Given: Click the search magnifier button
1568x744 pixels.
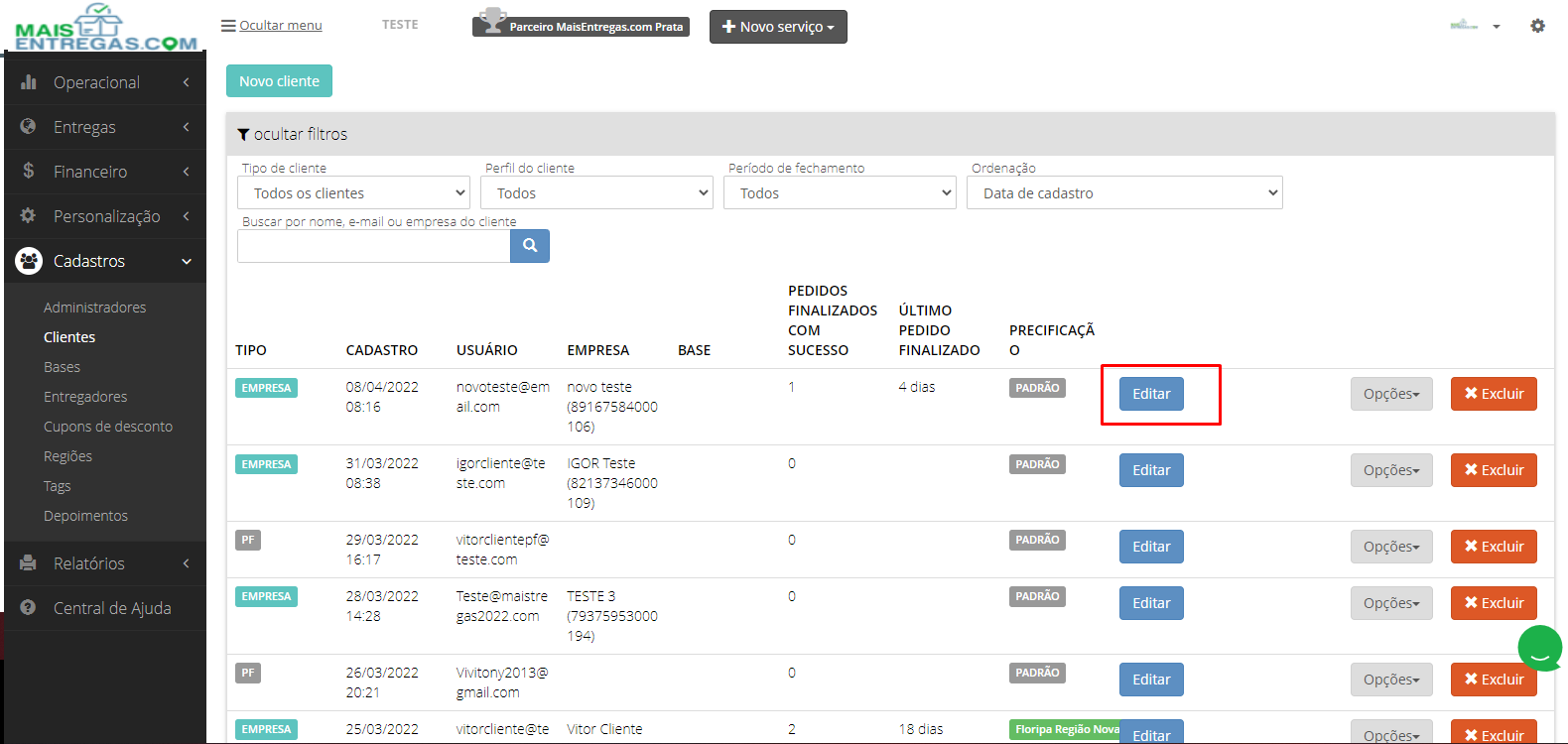Looking at the screenshot, I should [530, 246].
